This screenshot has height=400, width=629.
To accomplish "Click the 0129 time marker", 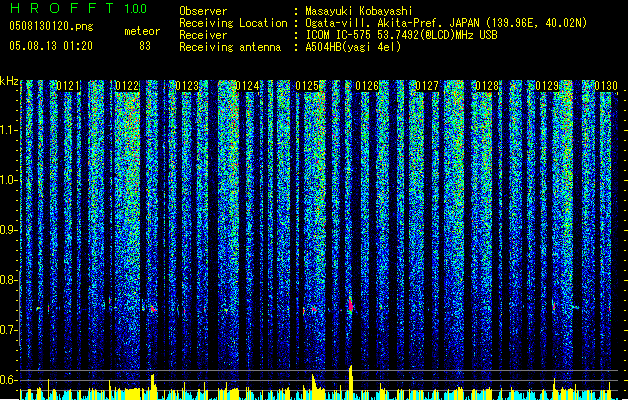I will click(x=547, y=86).
